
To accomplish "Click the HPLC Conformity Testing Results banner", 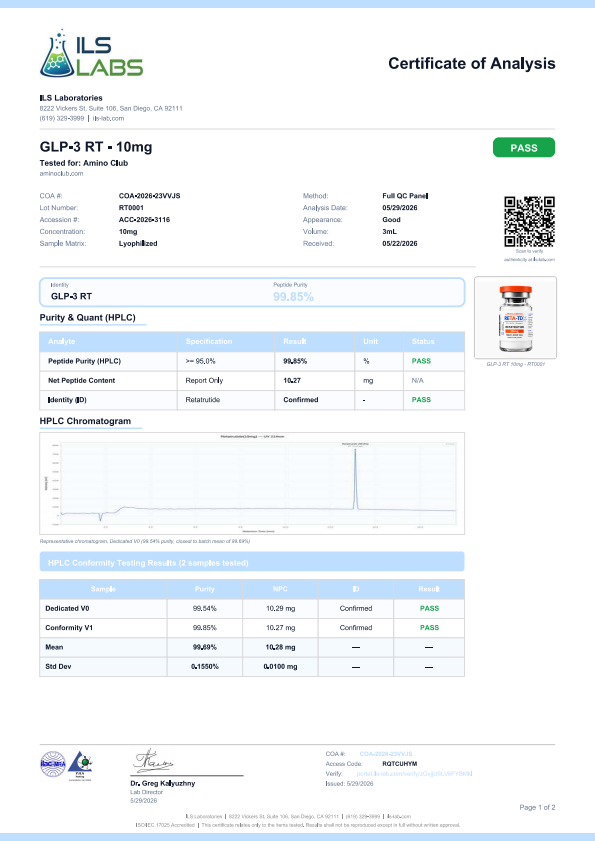I will (252, 562).
